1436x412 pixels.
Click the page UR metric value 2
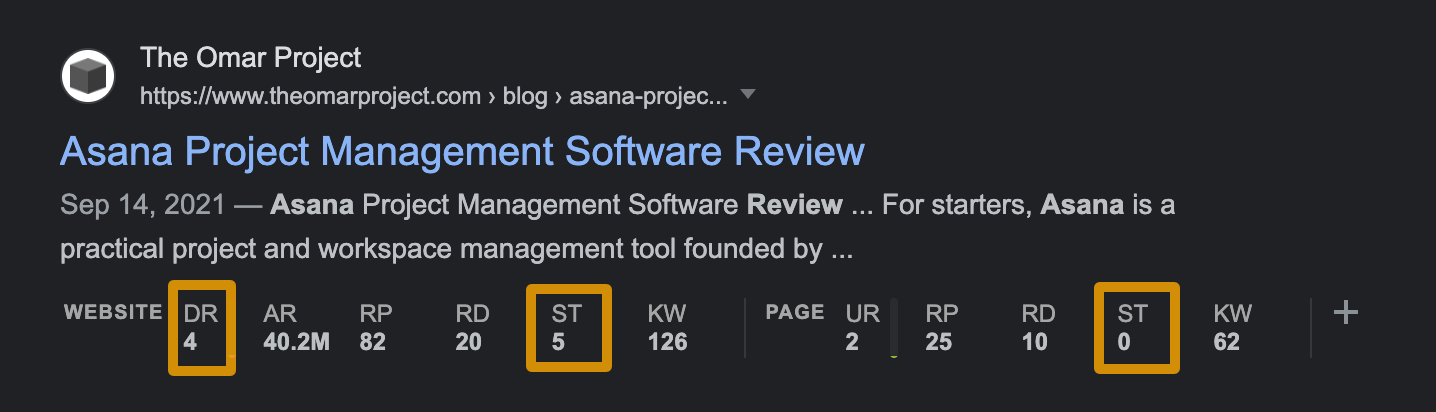coord(851,342)
